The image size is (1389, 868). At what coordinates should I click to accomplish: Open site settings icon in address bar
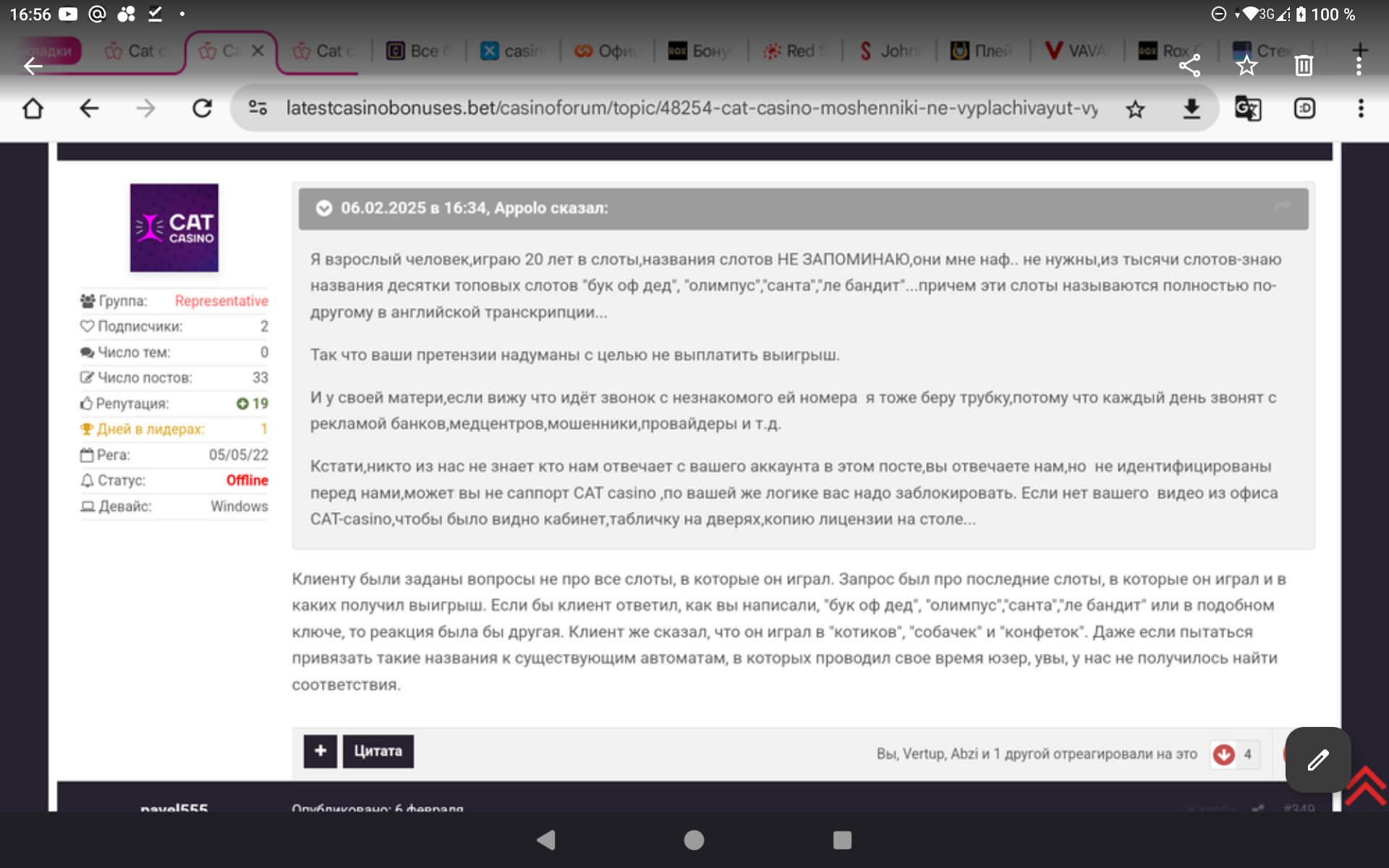pos(258,109)
